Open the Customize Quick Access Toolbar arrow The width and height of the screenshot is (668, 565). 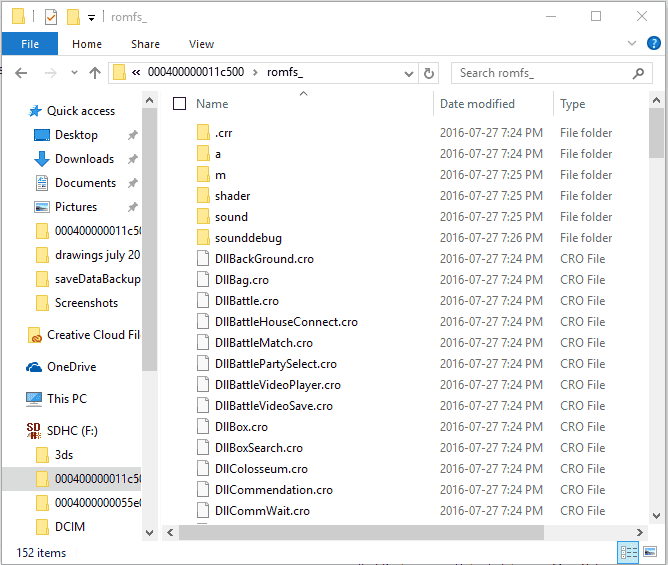coord(91,18)
